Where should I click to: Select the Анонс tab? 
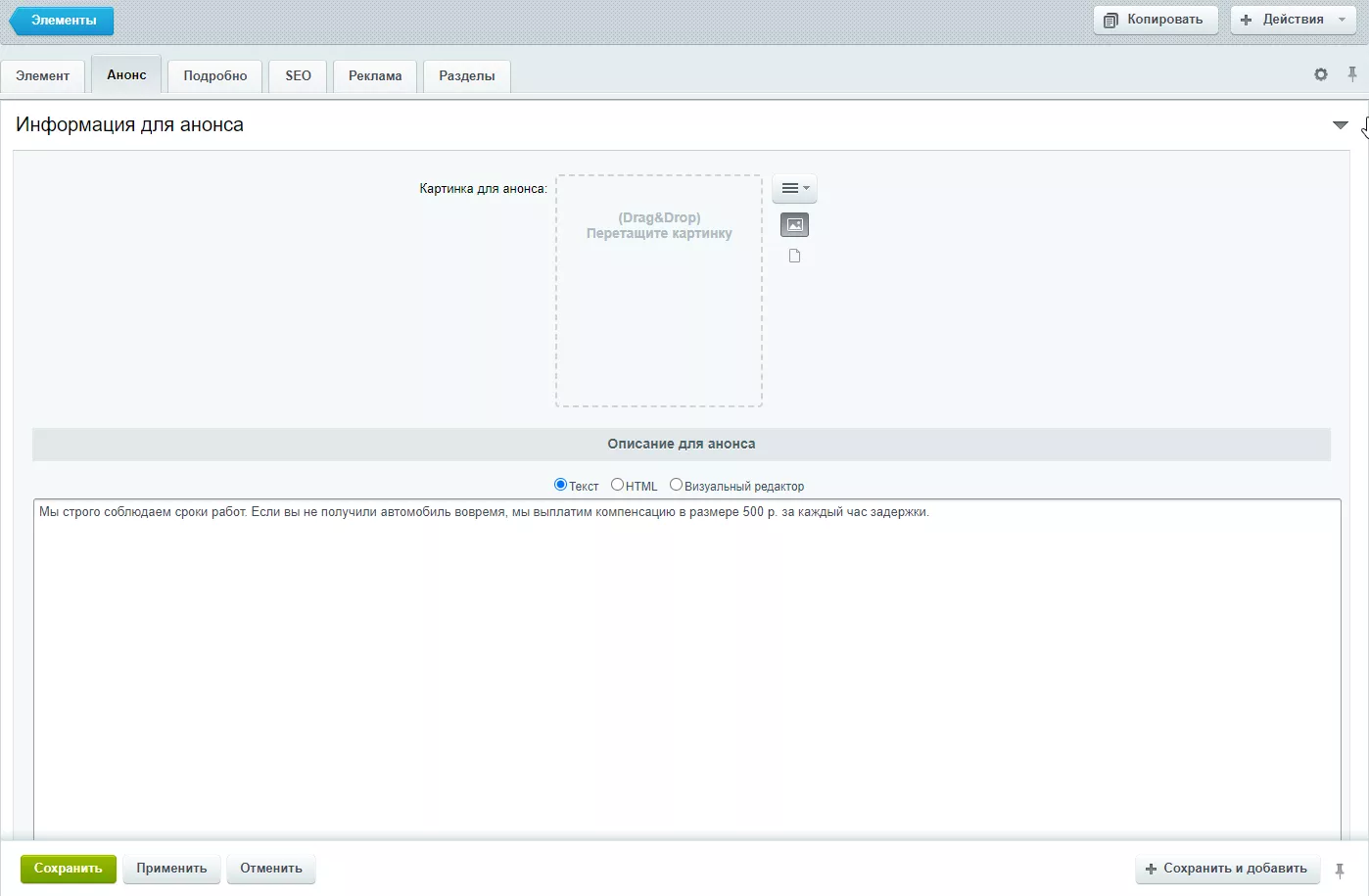pos(126,74)
